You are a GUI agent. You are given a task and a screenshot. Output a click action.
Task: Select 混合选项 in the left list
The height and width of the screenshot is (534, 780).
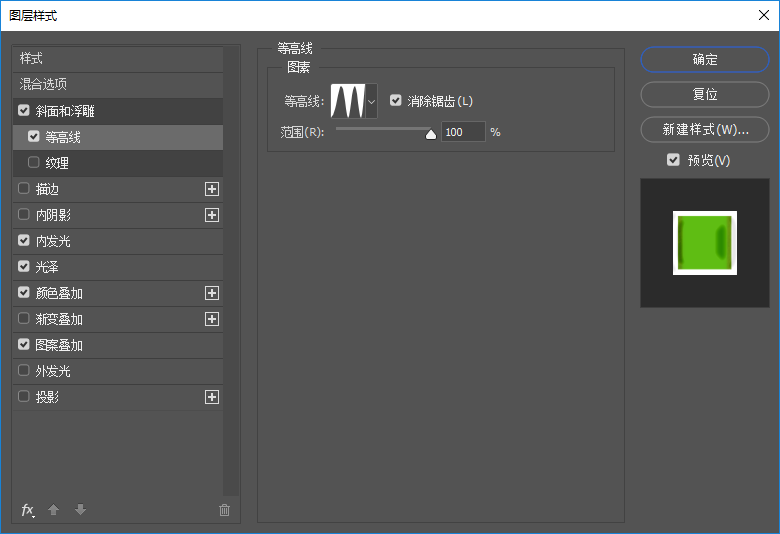pyautogui.click(x=118, y=85)
